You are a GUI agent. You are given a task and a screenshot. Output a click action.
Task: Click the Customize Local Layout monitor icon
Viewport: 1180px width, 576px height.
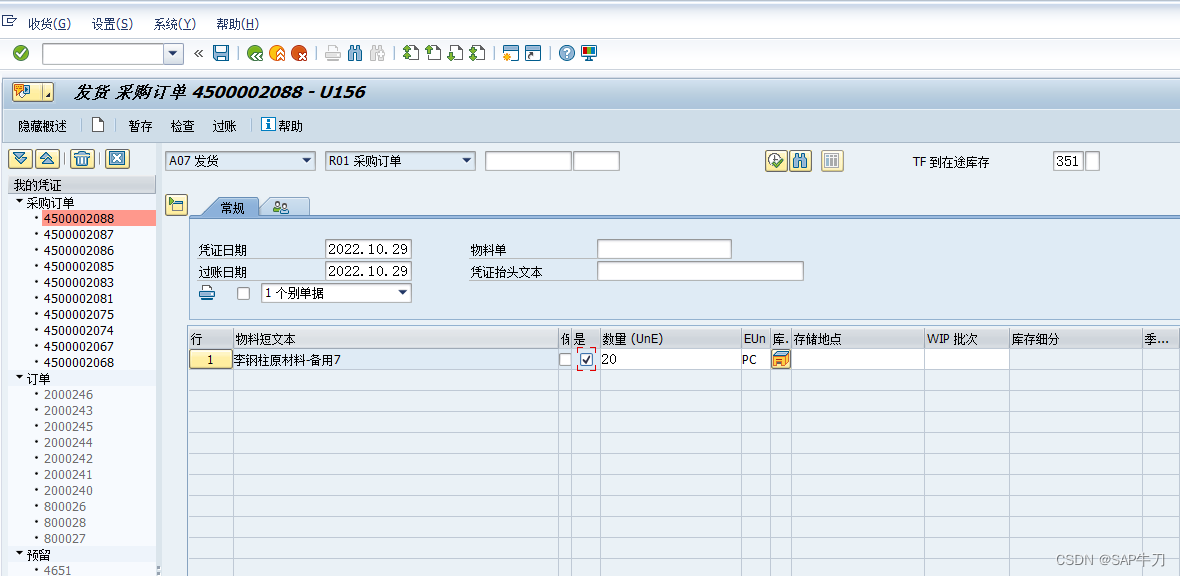point(589,53)
